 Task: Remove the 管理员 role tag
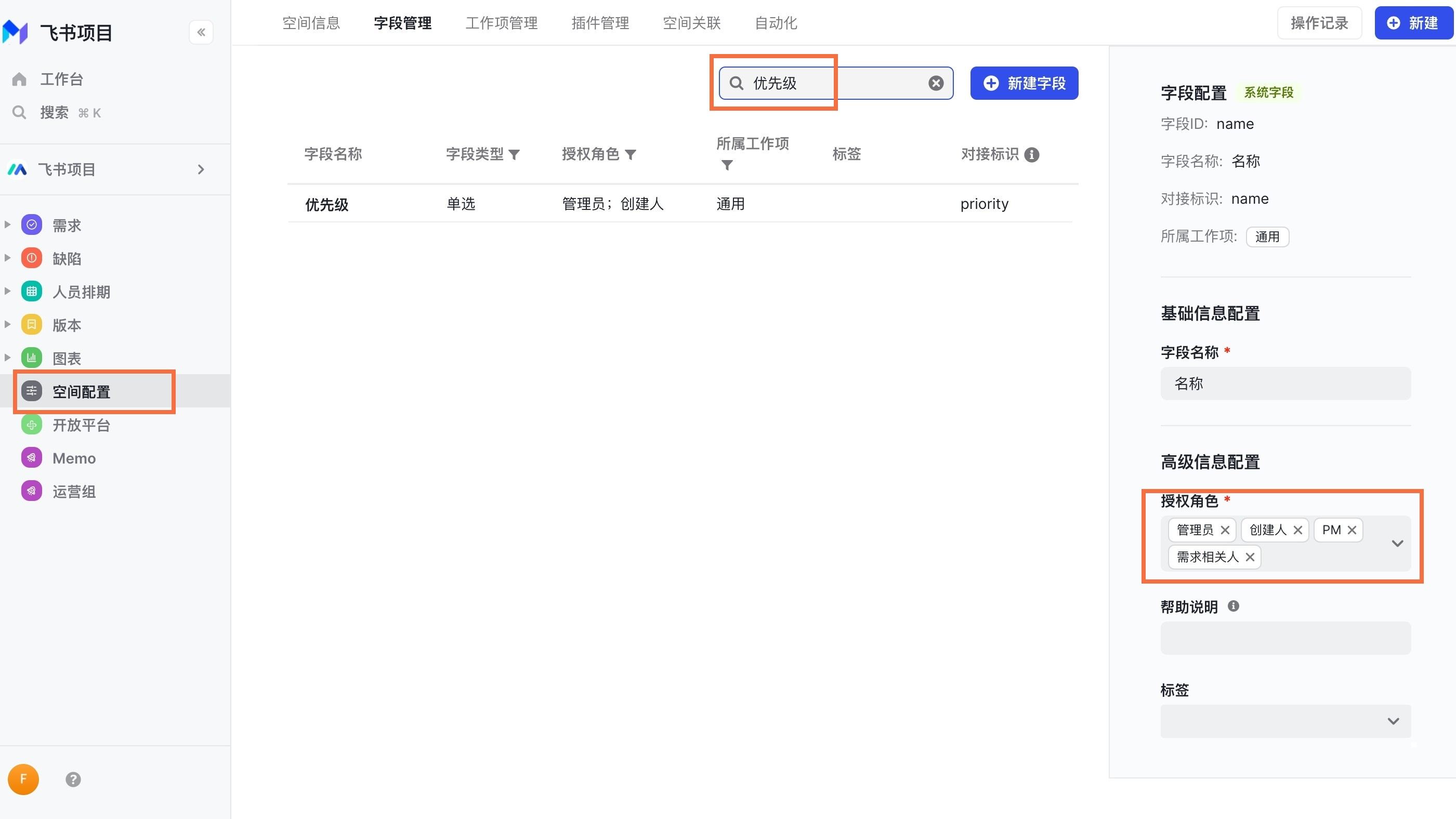(1225, 530)
